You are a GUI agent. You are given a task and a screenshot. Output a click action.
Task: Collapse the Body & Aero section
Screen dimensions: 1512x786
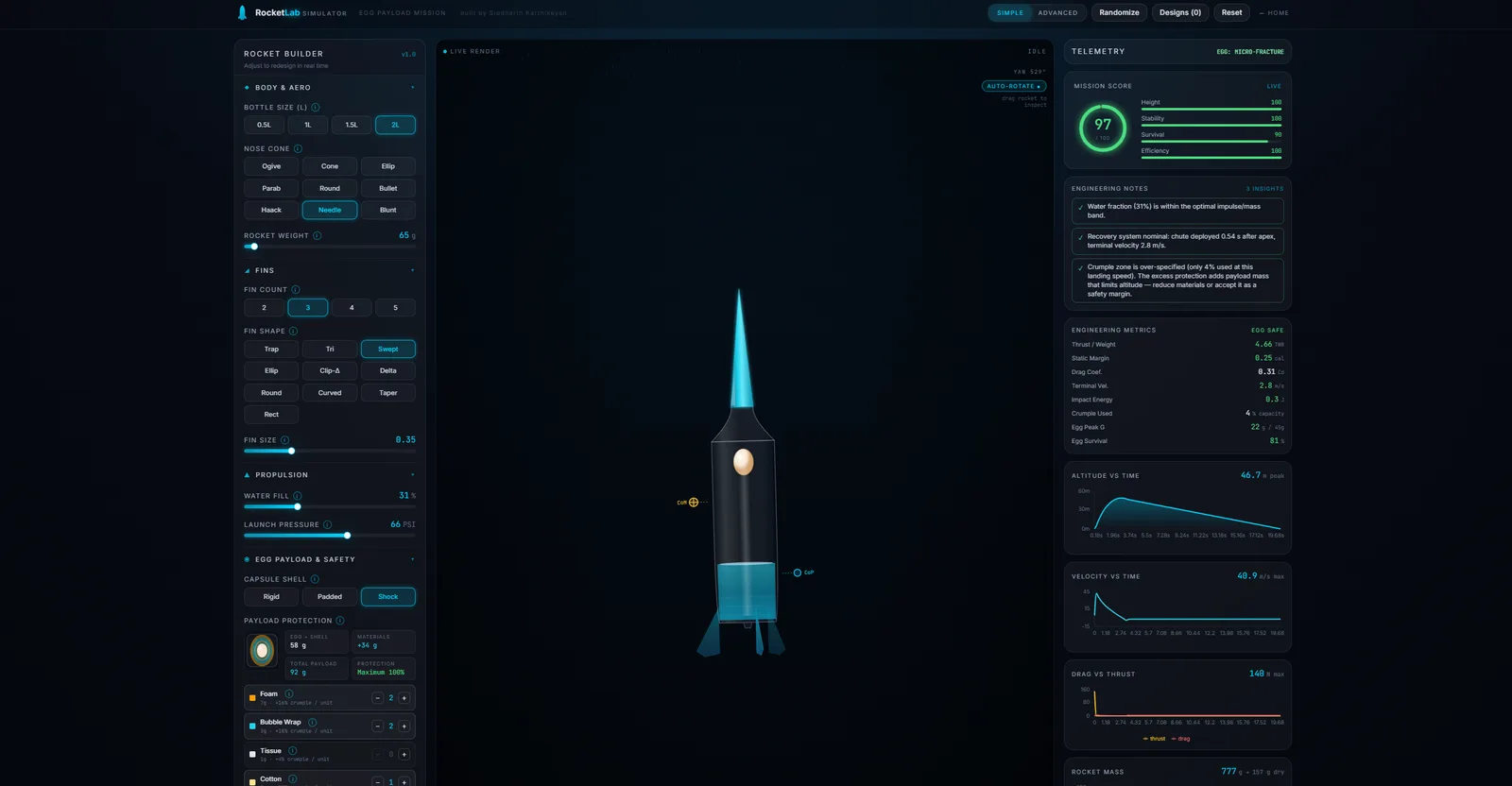click(x=412, y=88)
